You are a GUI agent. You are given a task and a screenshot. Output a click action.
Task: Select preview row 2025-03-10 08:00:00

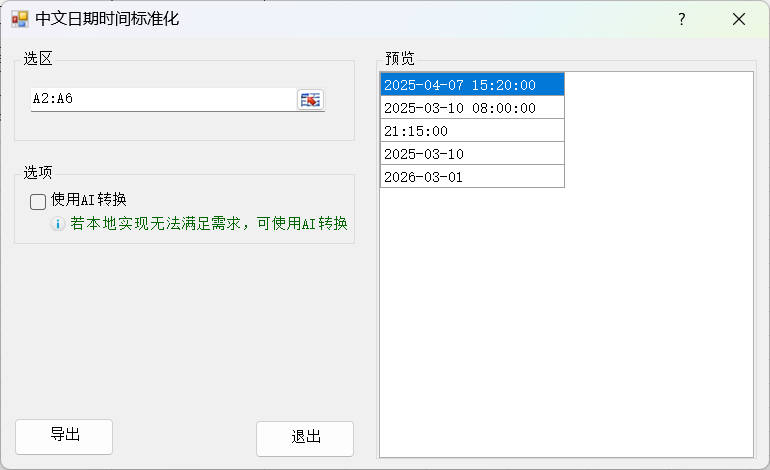click(x=472, y=108)
